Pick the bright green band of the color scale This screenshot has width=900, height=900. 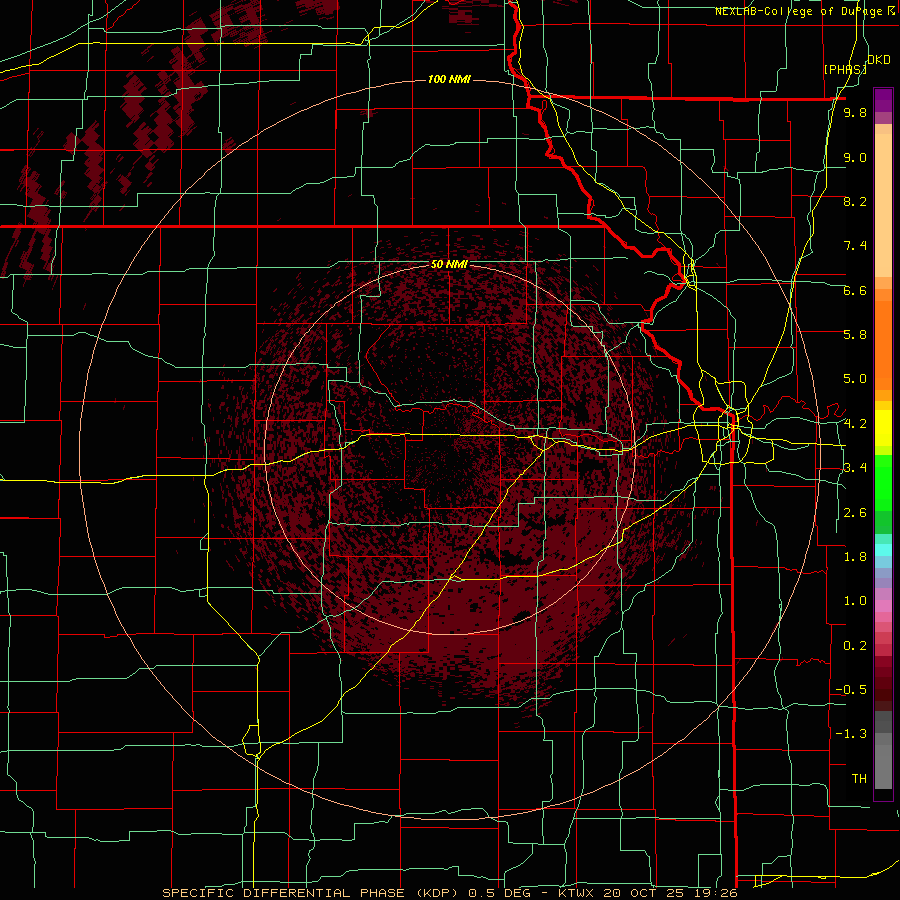click(883, 482)
